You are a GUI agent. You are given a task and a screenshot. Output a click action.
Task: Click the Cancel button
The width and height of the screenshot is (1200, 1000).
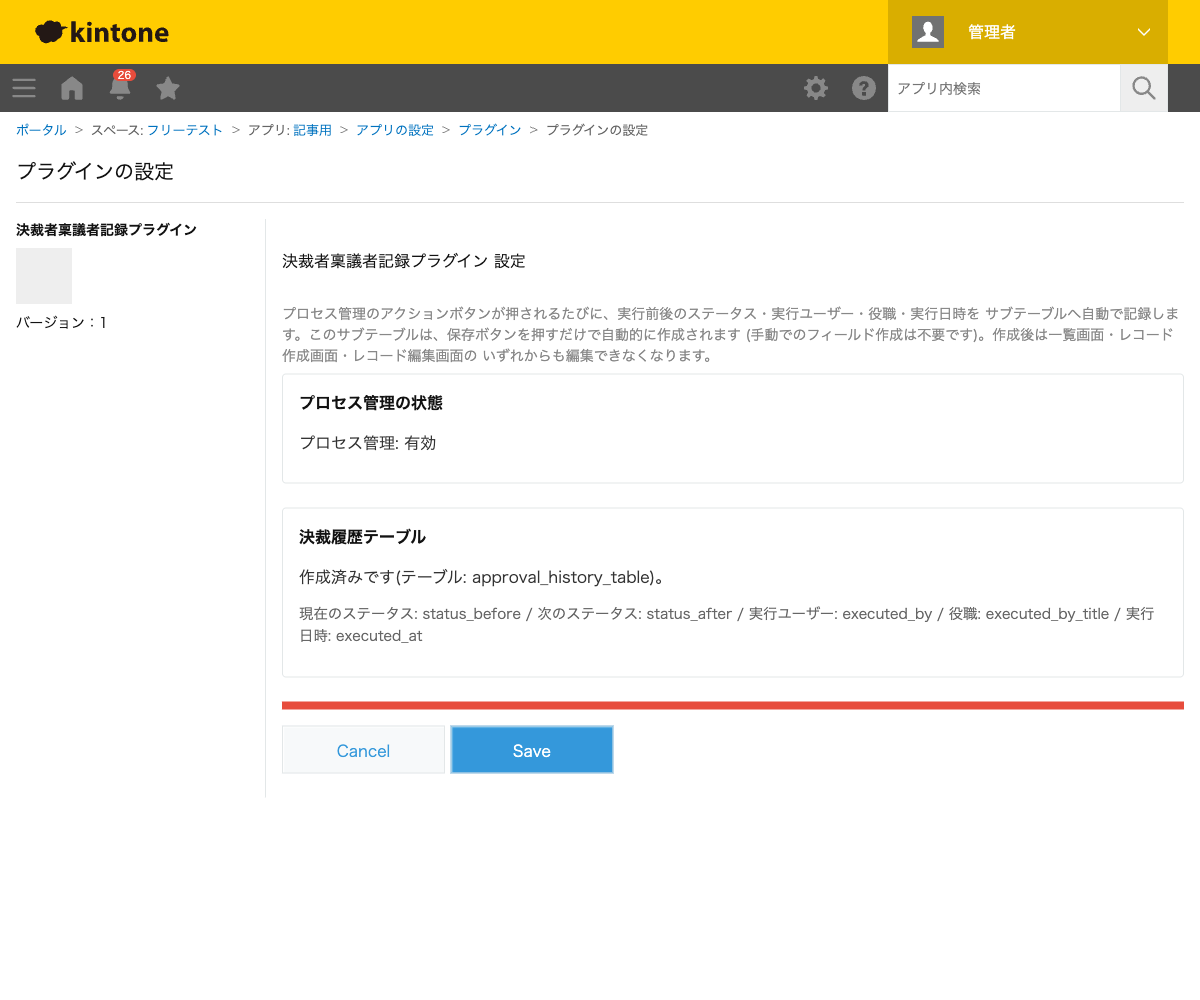point(363,750)
